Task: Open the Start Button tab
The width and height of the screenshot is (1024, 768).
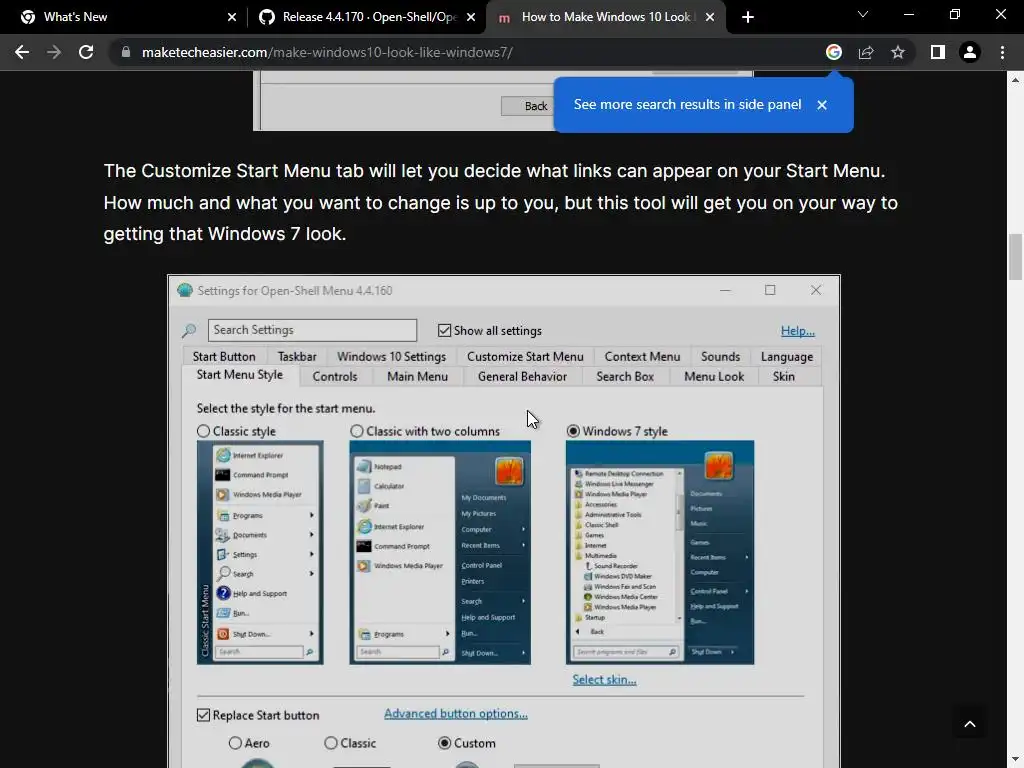Action: [x=224, y=357]
